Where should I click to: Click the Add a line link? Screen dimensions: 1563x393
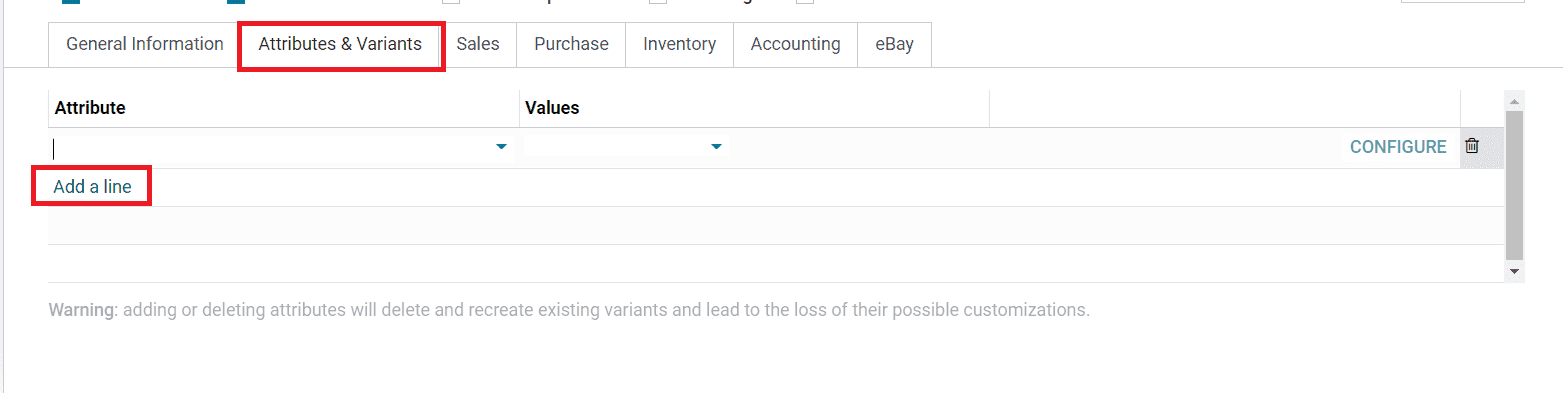pos(92,187)
